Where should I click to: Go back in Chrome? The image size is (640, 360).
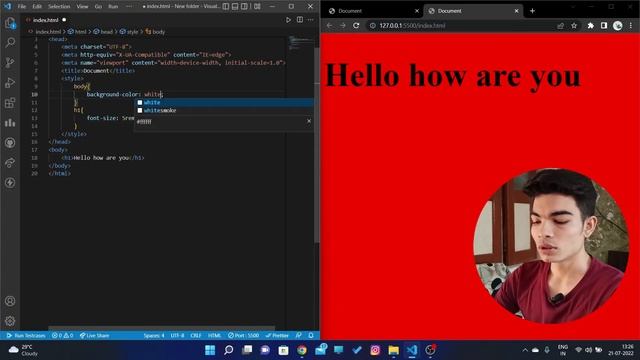pos(329,25)
